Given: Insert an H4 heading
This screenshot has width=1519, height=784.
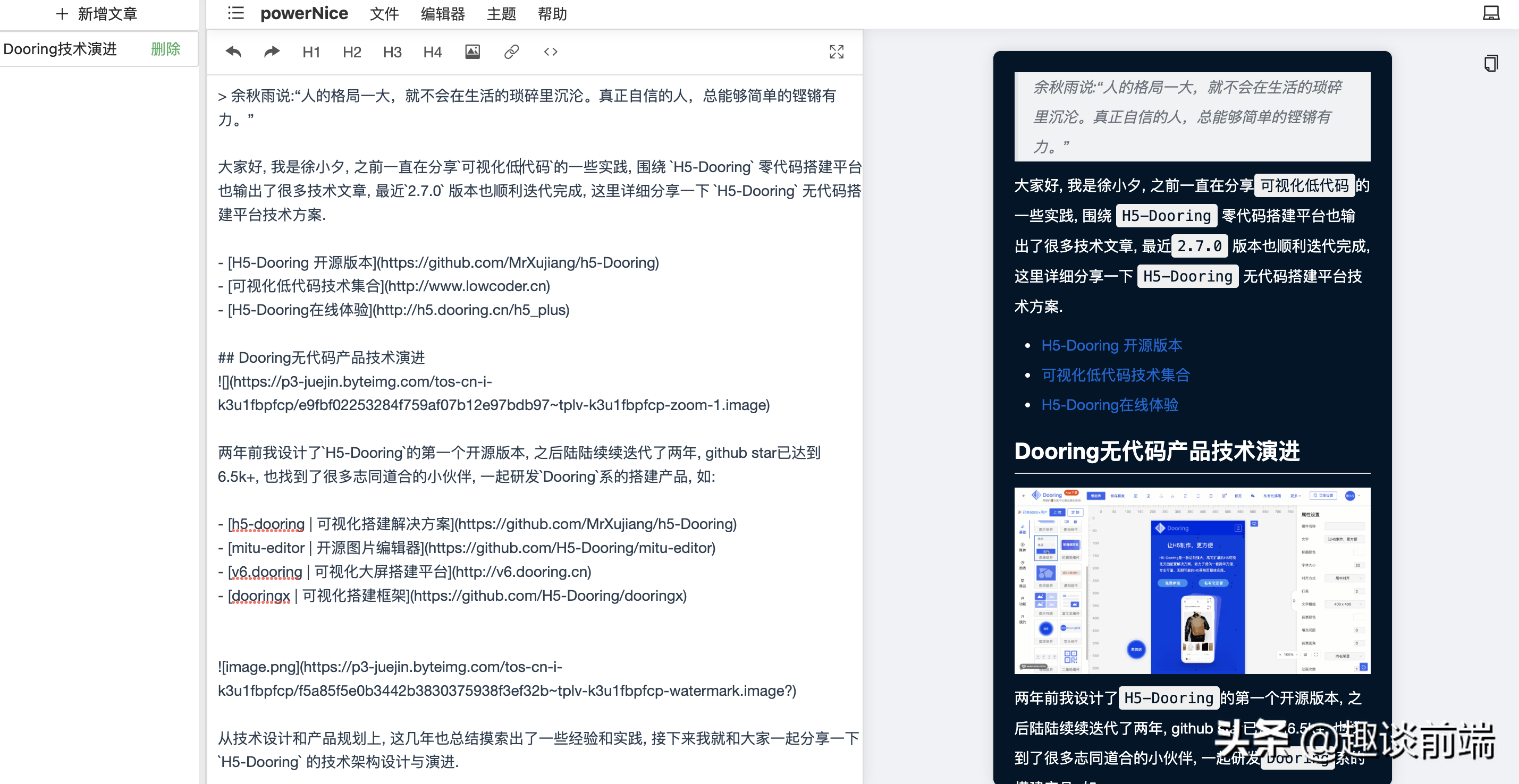Looking at the screenshot, I should tap(432, 53).
